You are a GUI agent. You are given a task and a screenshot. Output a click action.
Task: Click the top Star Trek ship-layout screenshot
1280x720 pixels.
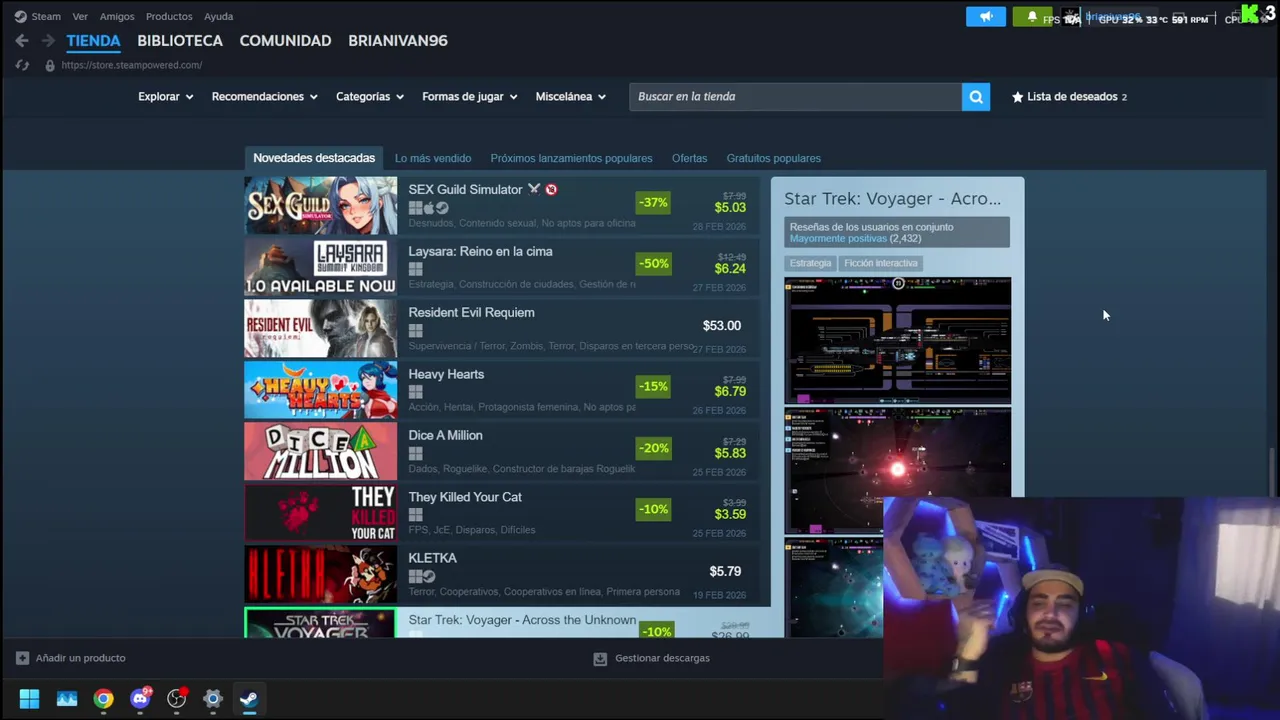point(897,340)
